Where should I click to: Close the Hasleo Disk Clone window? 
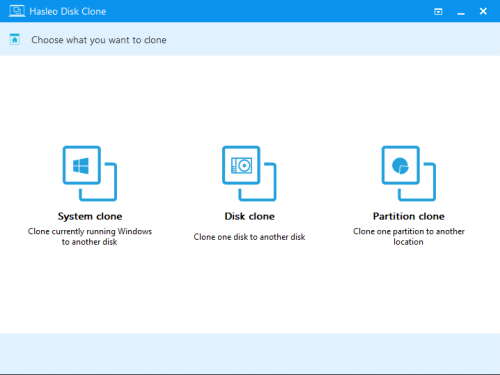[483, 11]
